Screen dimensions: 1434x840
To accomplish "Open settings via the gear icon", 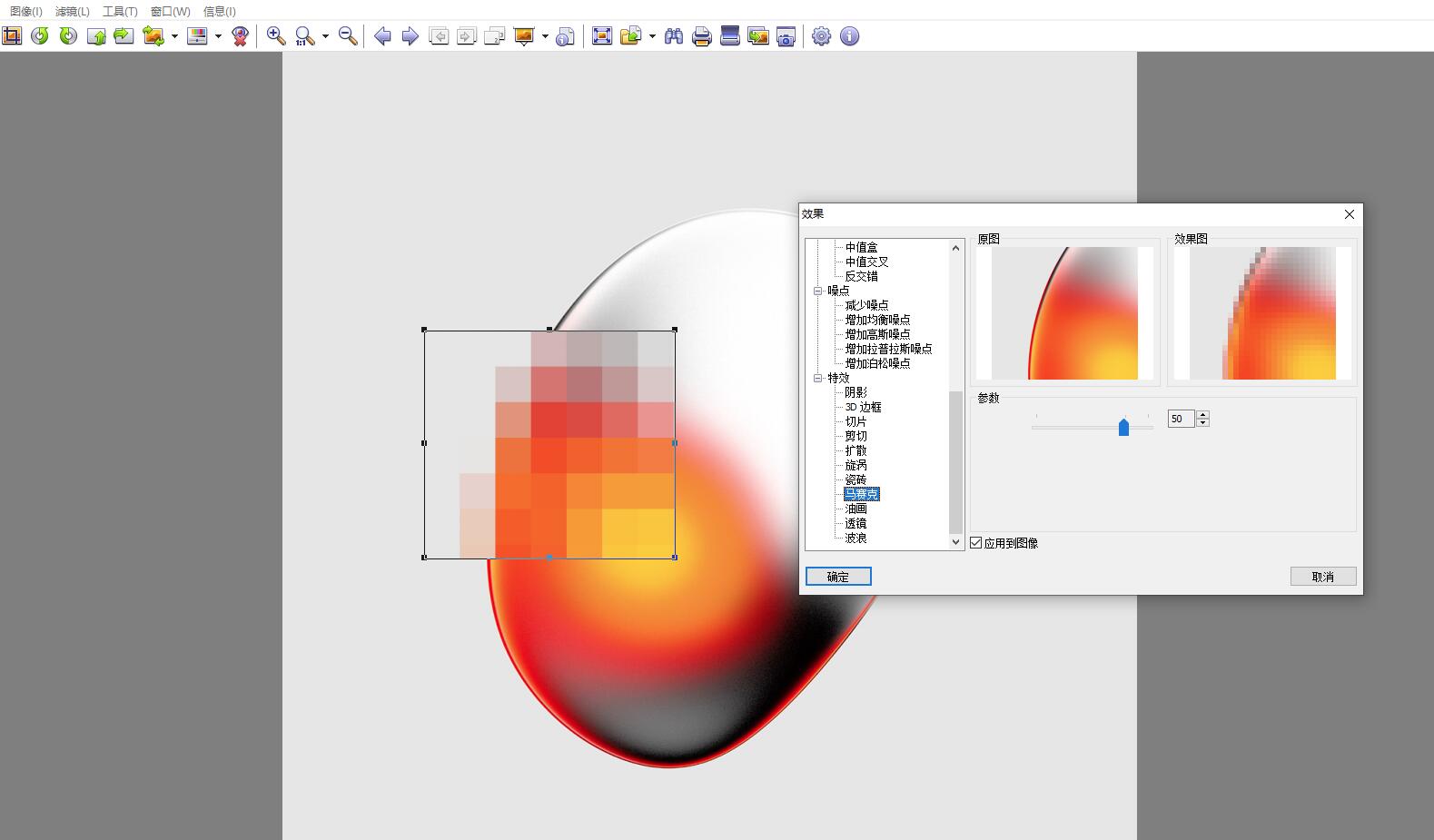I will 821,36.
